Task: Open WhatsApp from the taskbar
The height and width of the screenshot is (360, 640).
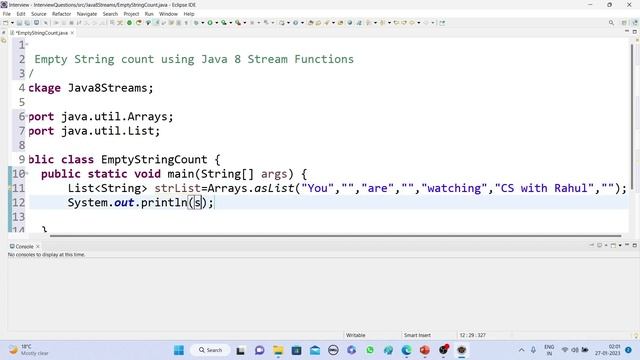Action: coord(370,350)
